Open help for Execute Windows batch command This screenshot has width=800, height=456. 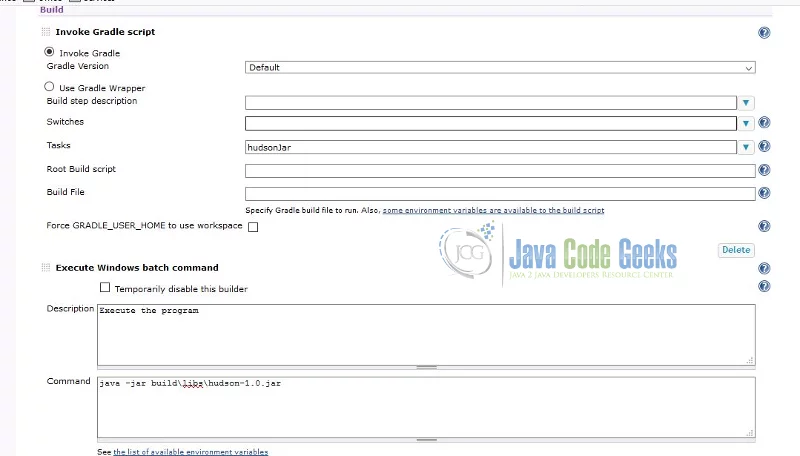[764, 268]
